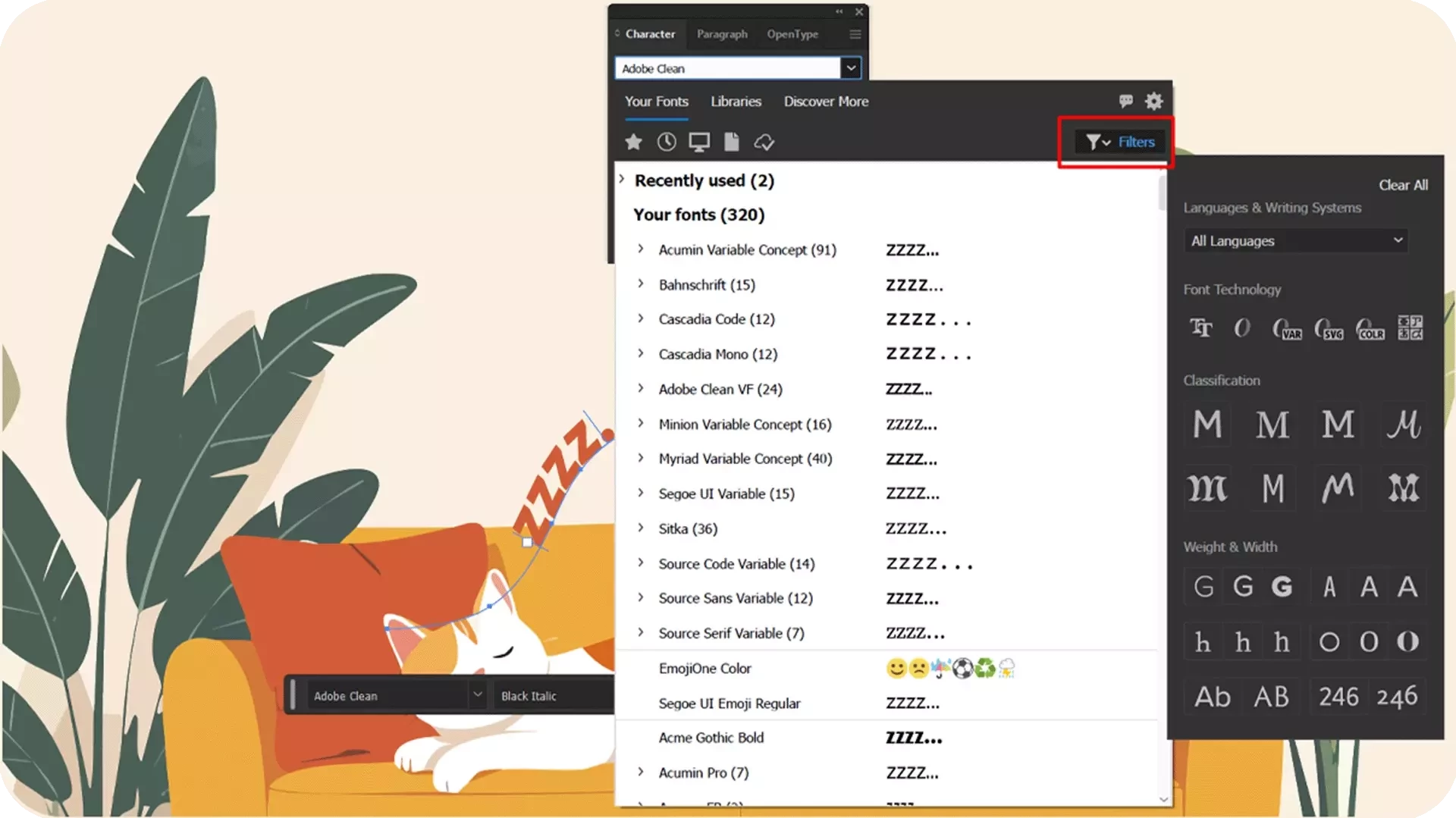Select light weight G filter

(1204, 586)
